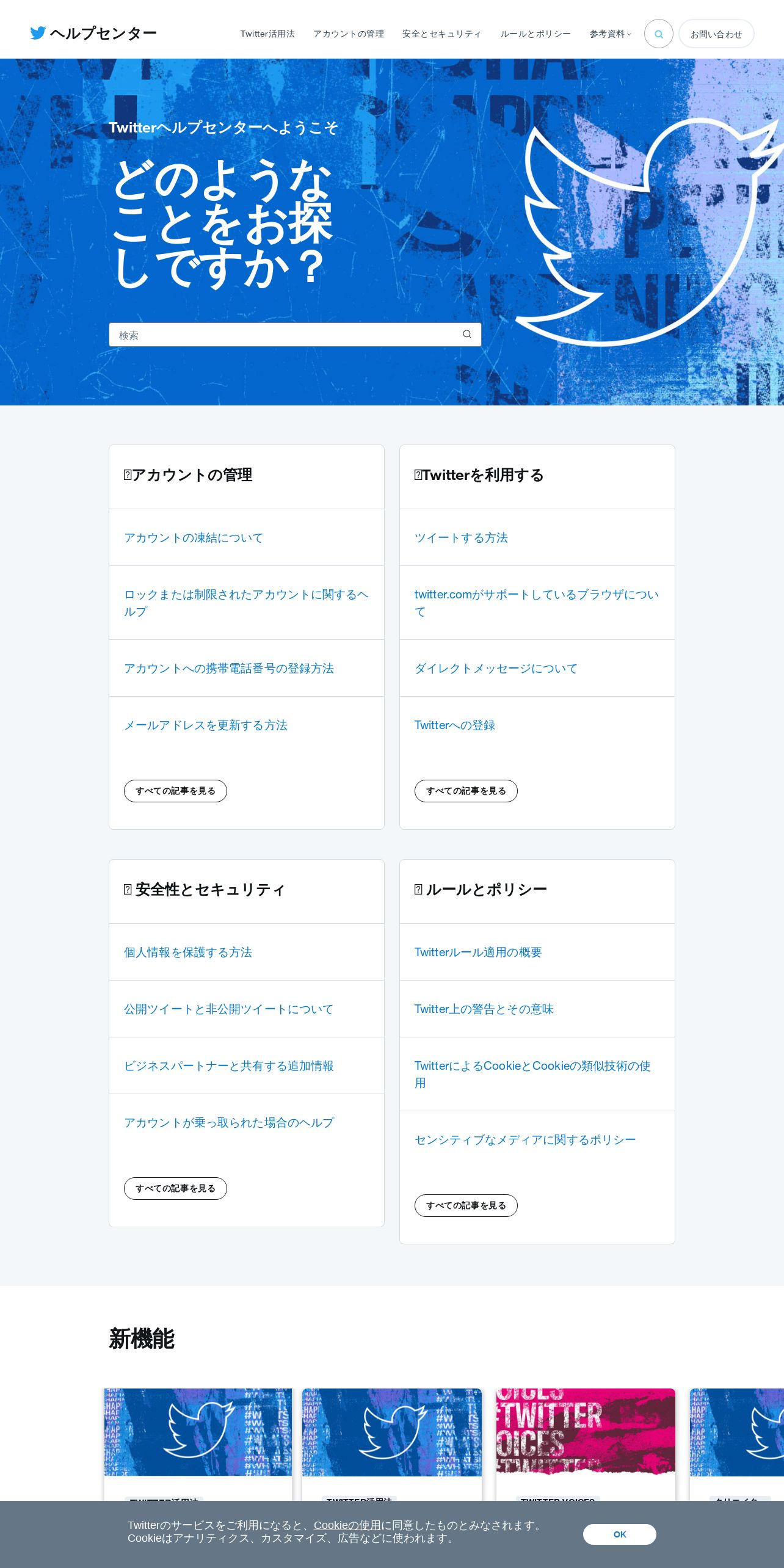The height and width of the screenshot is (1568, 784).
Task: Open 安全とセキュリティ in the top navigation
Action: (441, 34)
